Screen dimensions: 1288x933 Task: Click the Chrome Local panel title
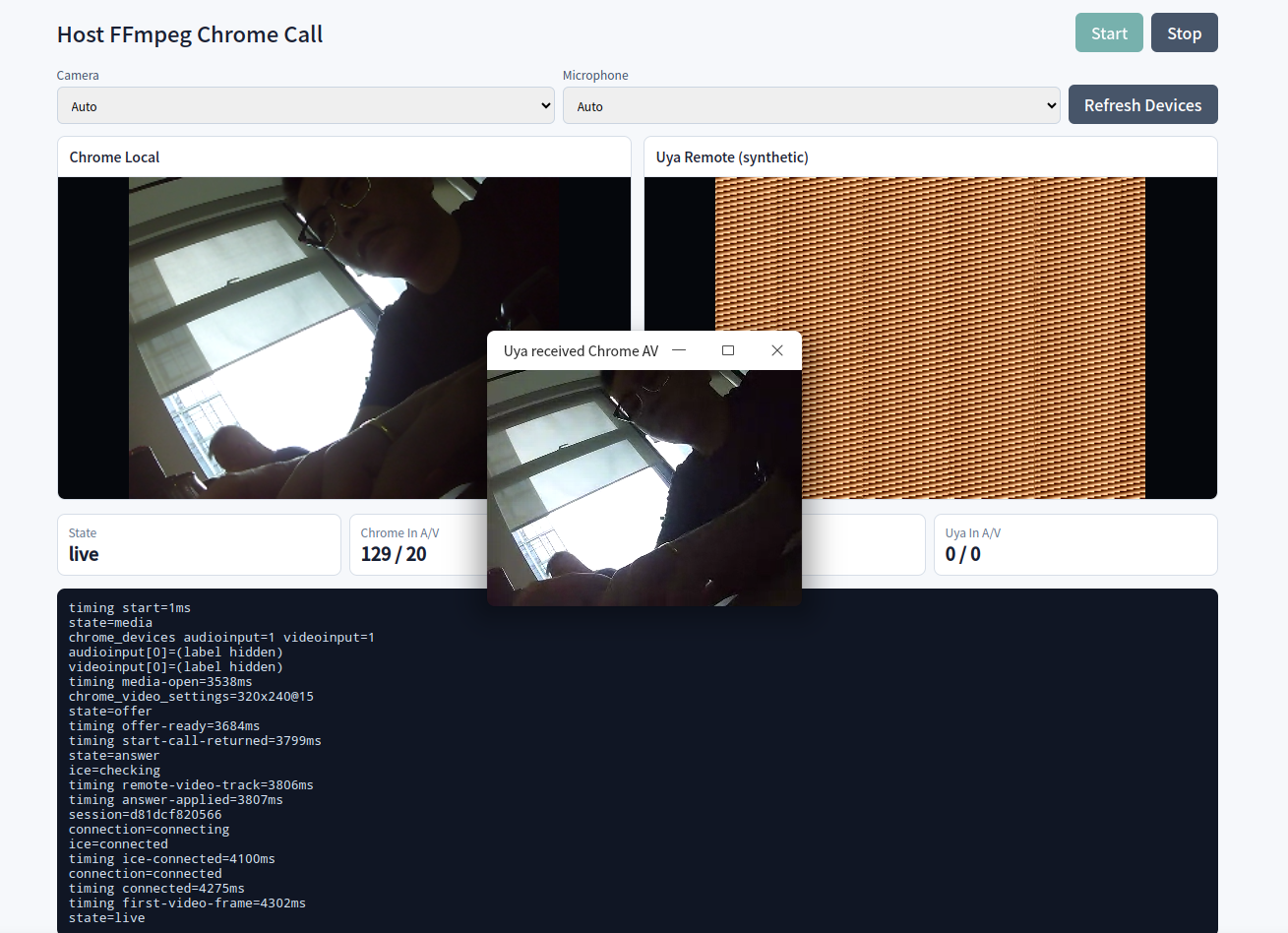tap(114, 157)
